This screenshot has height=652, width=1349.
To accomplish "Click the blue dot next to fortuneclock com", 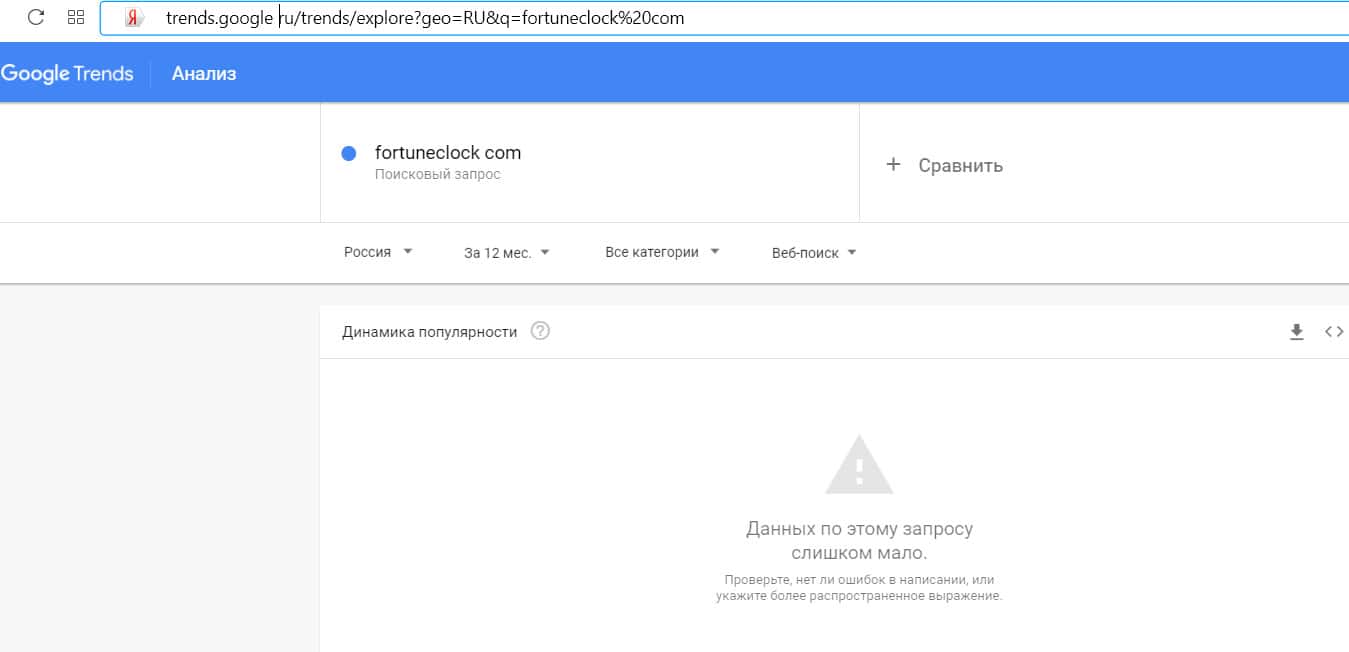I will pos(349,153).
